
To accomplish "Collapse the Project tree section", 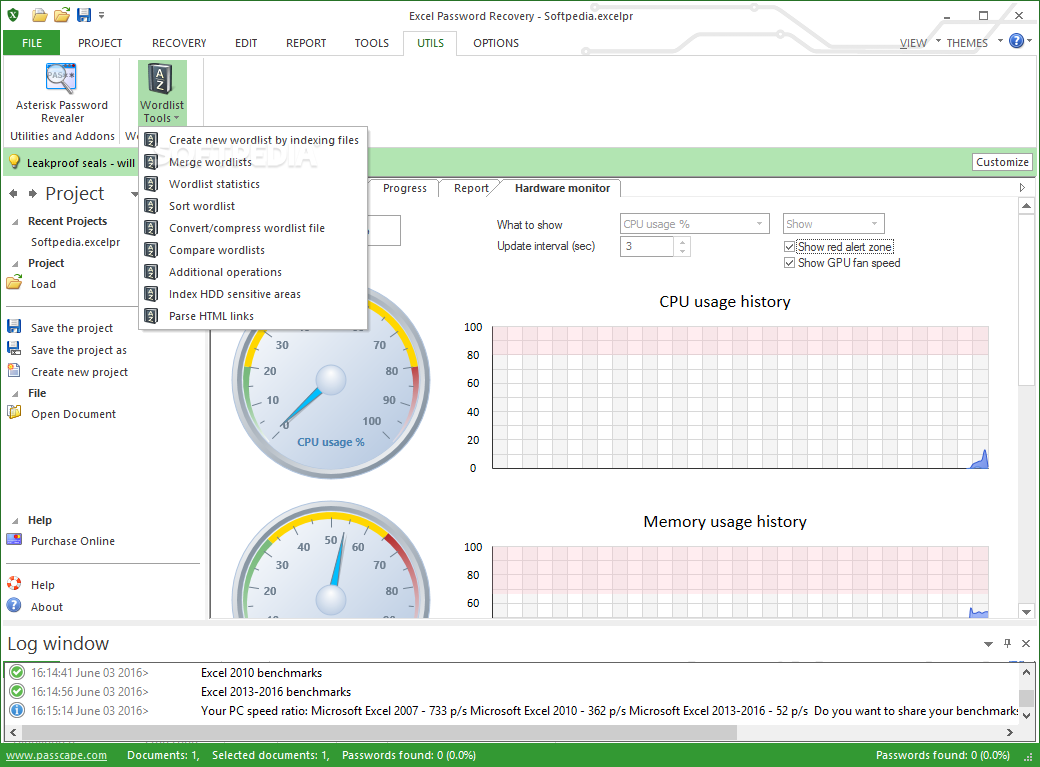I will click(x=15, y=263).
